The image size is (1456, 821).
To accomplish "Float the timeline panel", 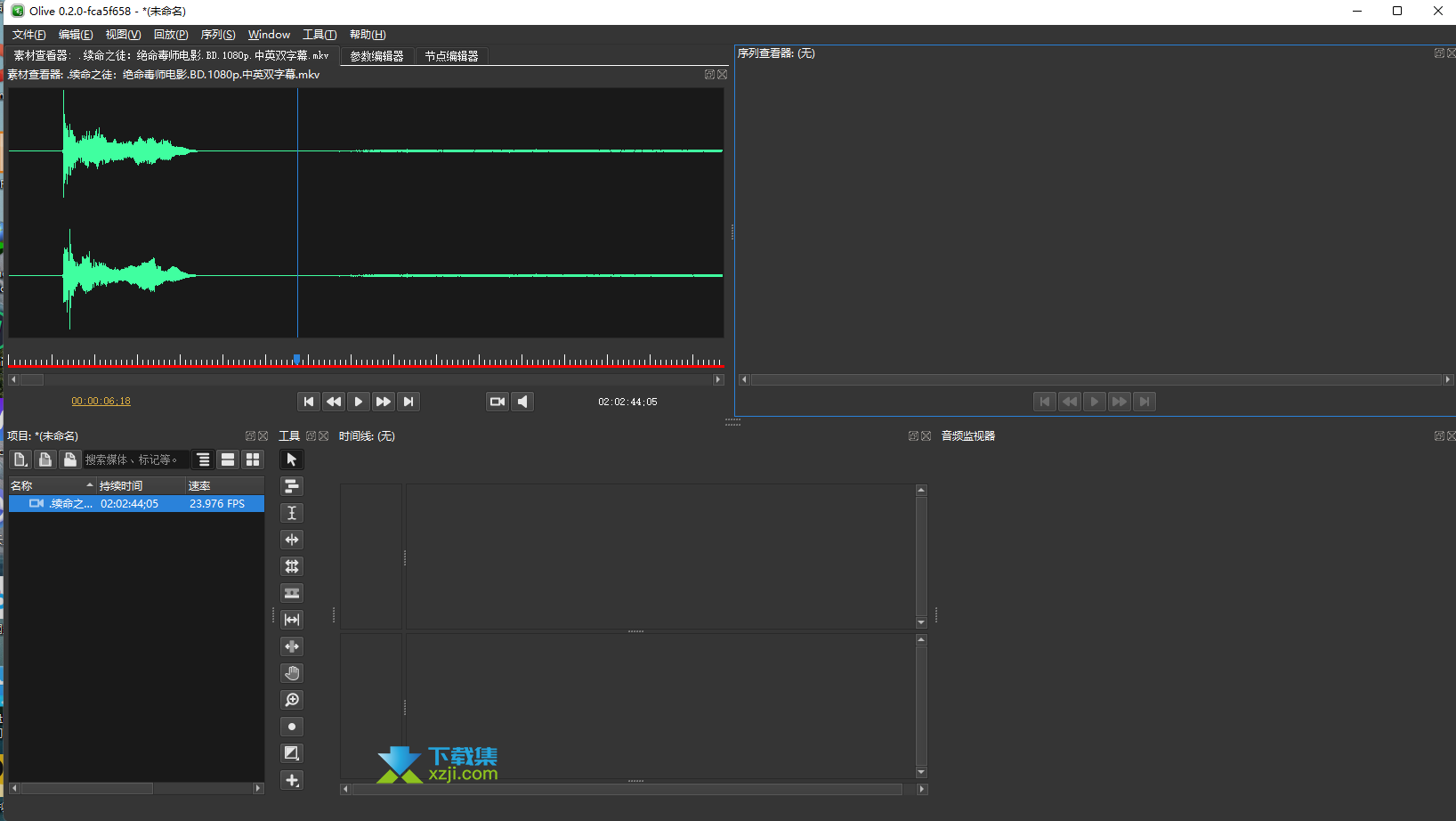I will pyautogui.click(x=913, y=435).
